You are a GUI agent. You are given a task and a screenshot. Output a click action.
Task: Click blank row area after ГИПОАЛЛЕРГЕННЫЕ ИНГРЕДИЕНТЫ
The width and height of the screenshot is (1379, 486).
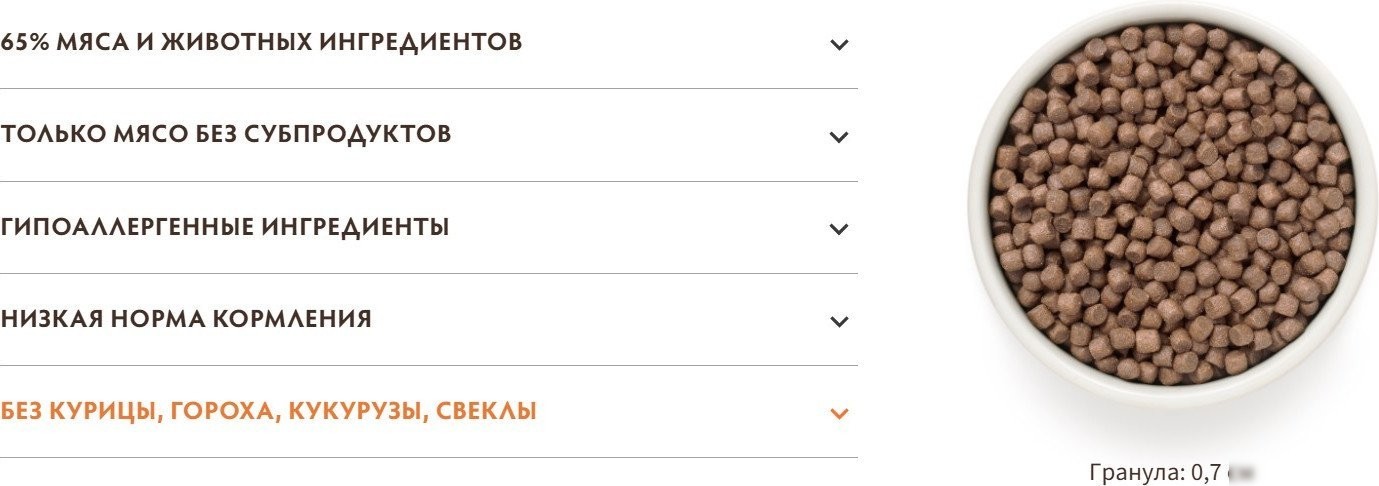[640, 227]
